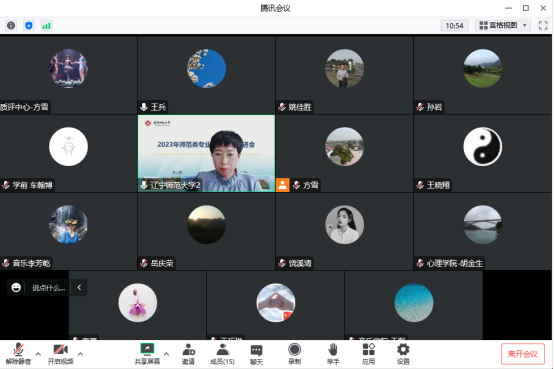Click the blue security shield icon

29,25
